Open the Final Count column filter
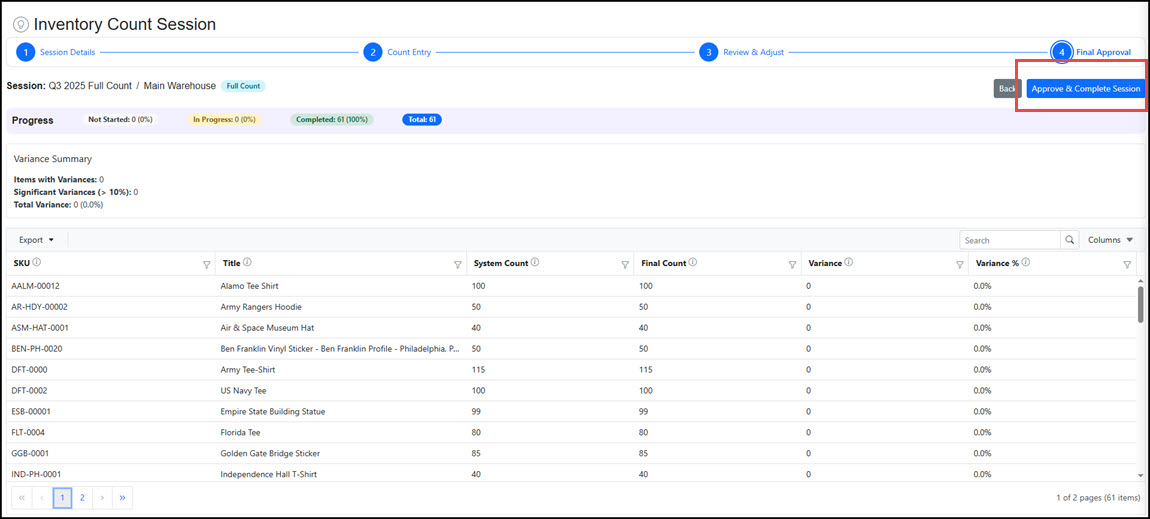This screenshot has height=519, width=1150. point(792,265)
